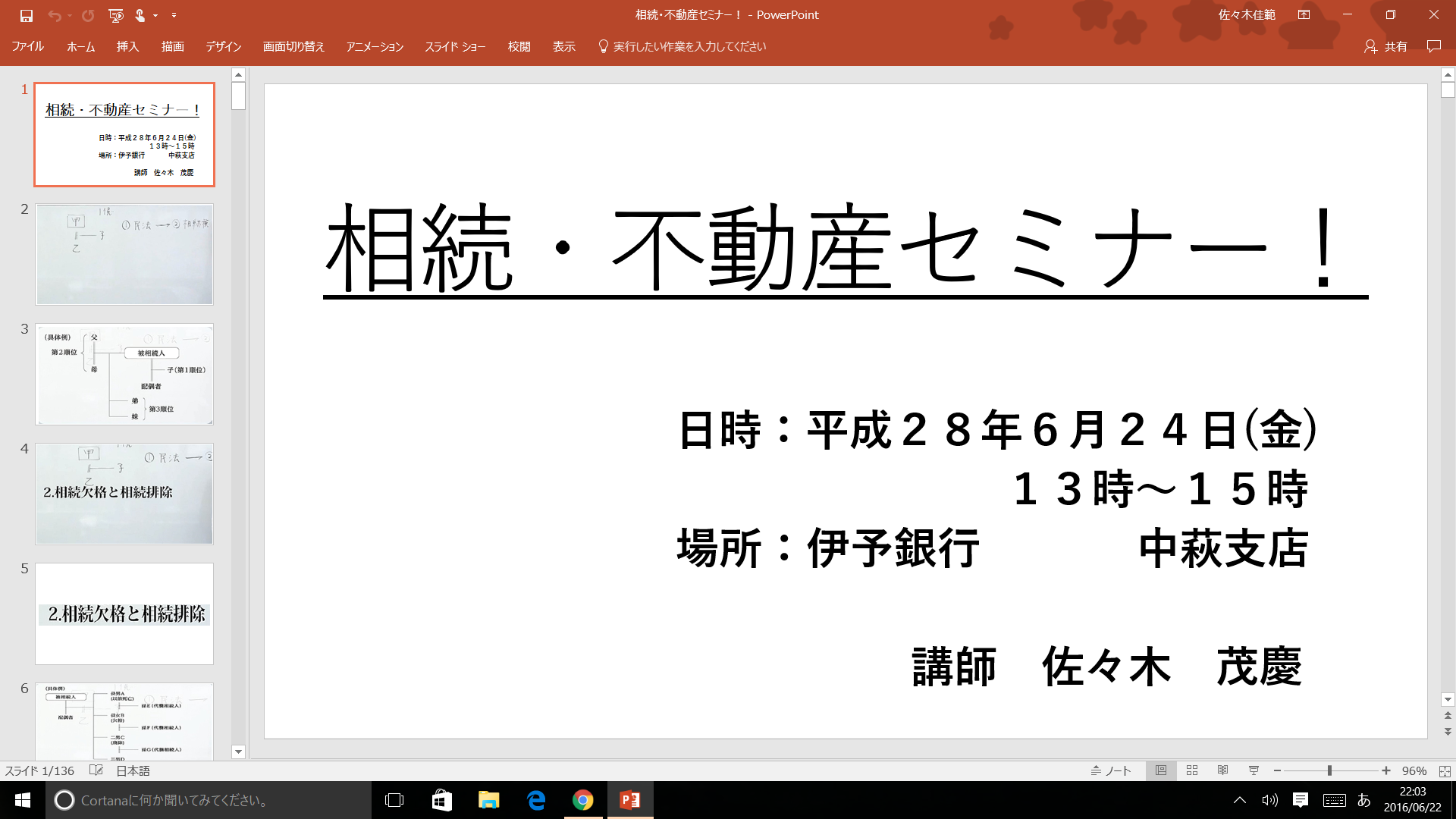
Task: Click the 共有 share button
Action: click(1385, 46)
